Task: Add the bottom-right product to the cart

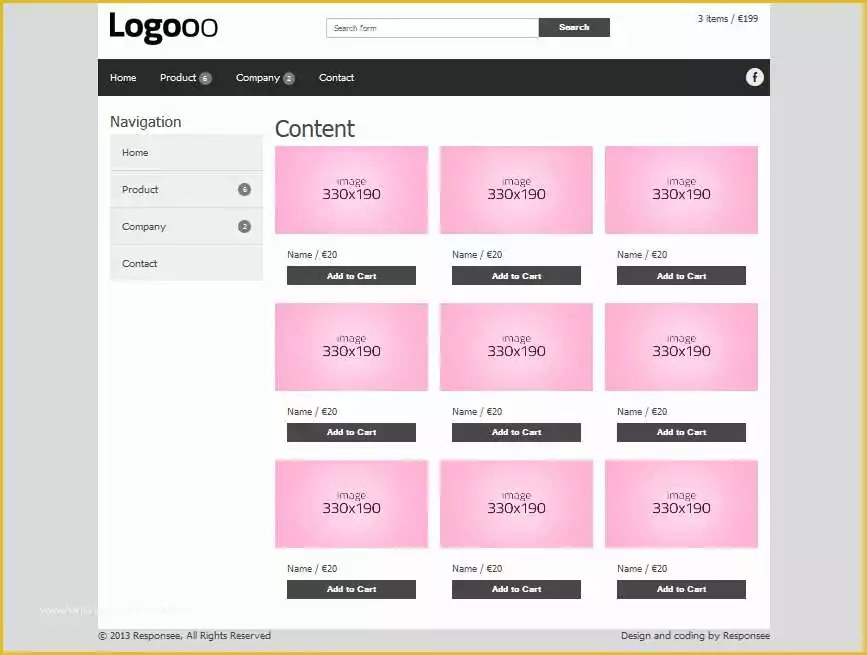Action: pos(680,589)
